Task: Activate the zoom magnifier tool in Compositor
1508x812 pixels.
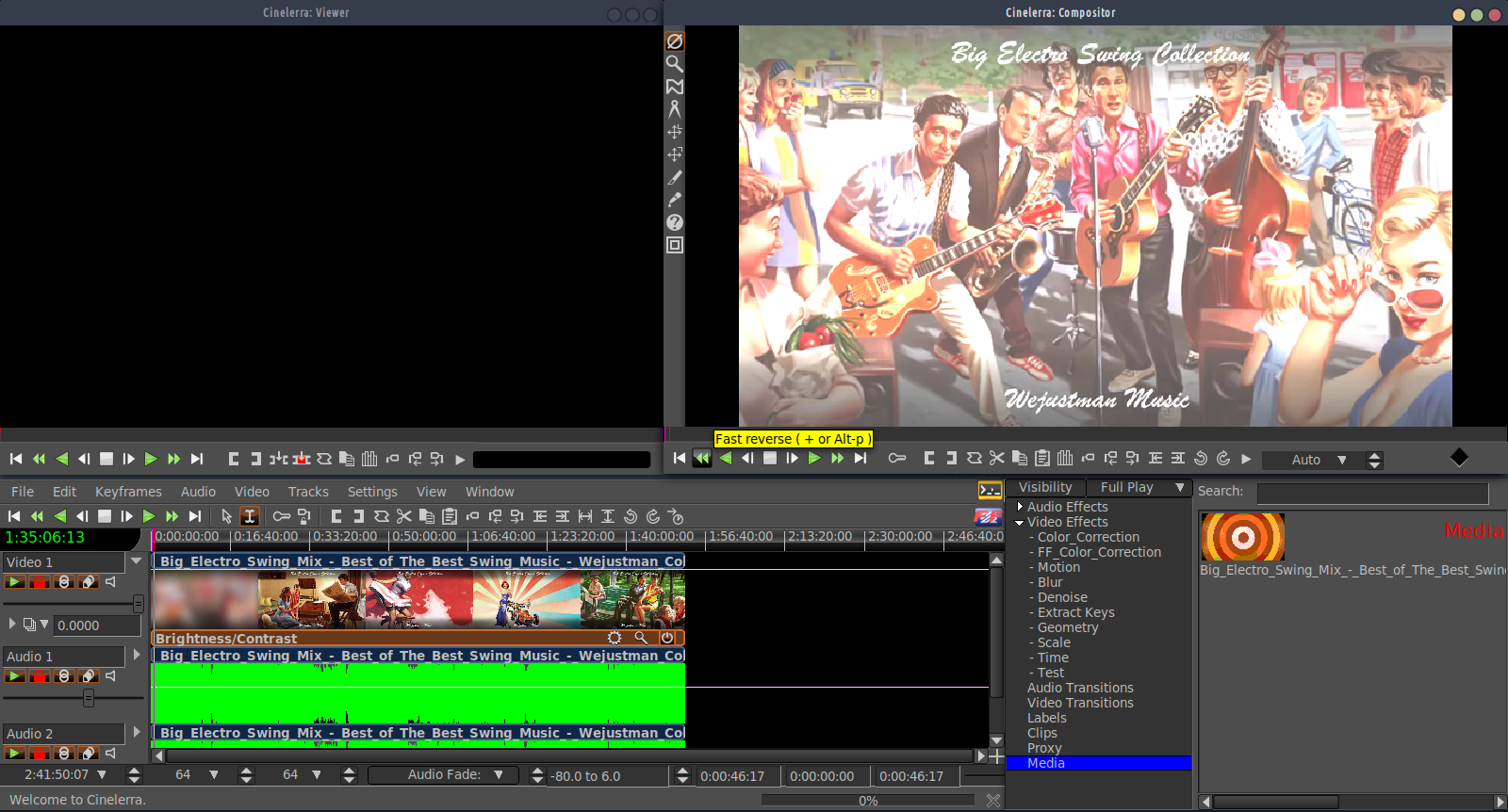Action: pos(675,64)
